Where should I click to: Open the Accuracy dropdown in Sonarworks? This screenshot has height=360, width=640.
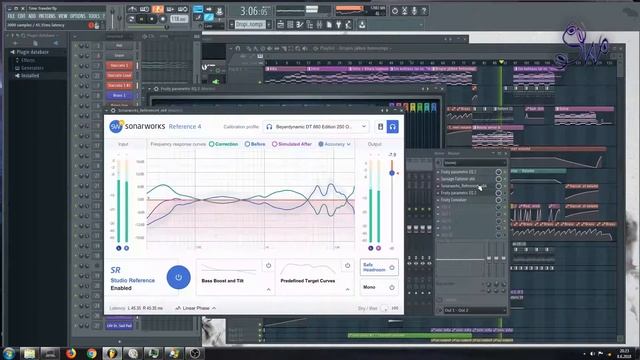(x=334, y=144)
